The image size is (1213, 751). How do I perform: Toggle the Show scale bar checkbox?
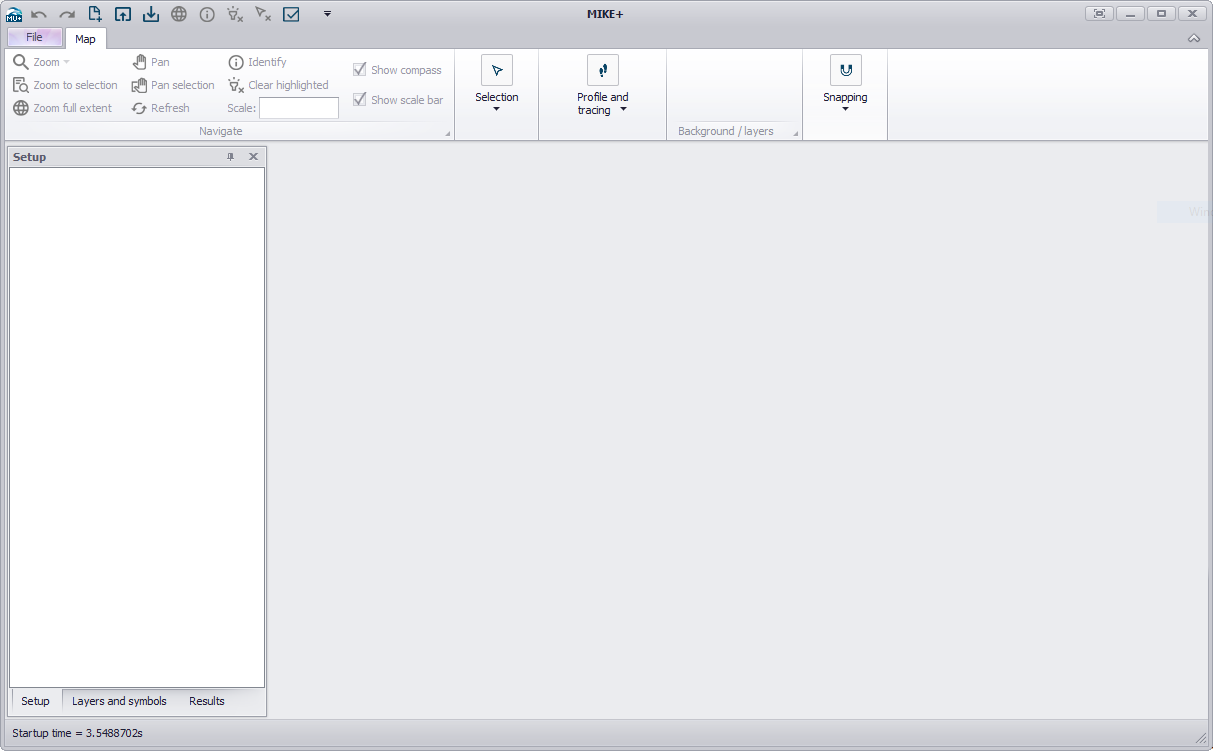click(x=360, y=100)
